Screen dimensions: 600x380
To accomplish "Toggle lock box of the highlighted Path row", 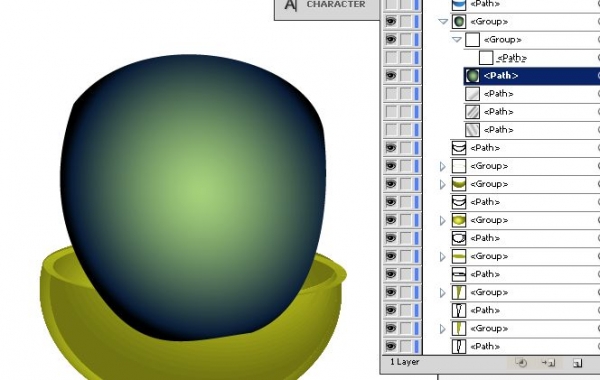I will click(405, 75).
